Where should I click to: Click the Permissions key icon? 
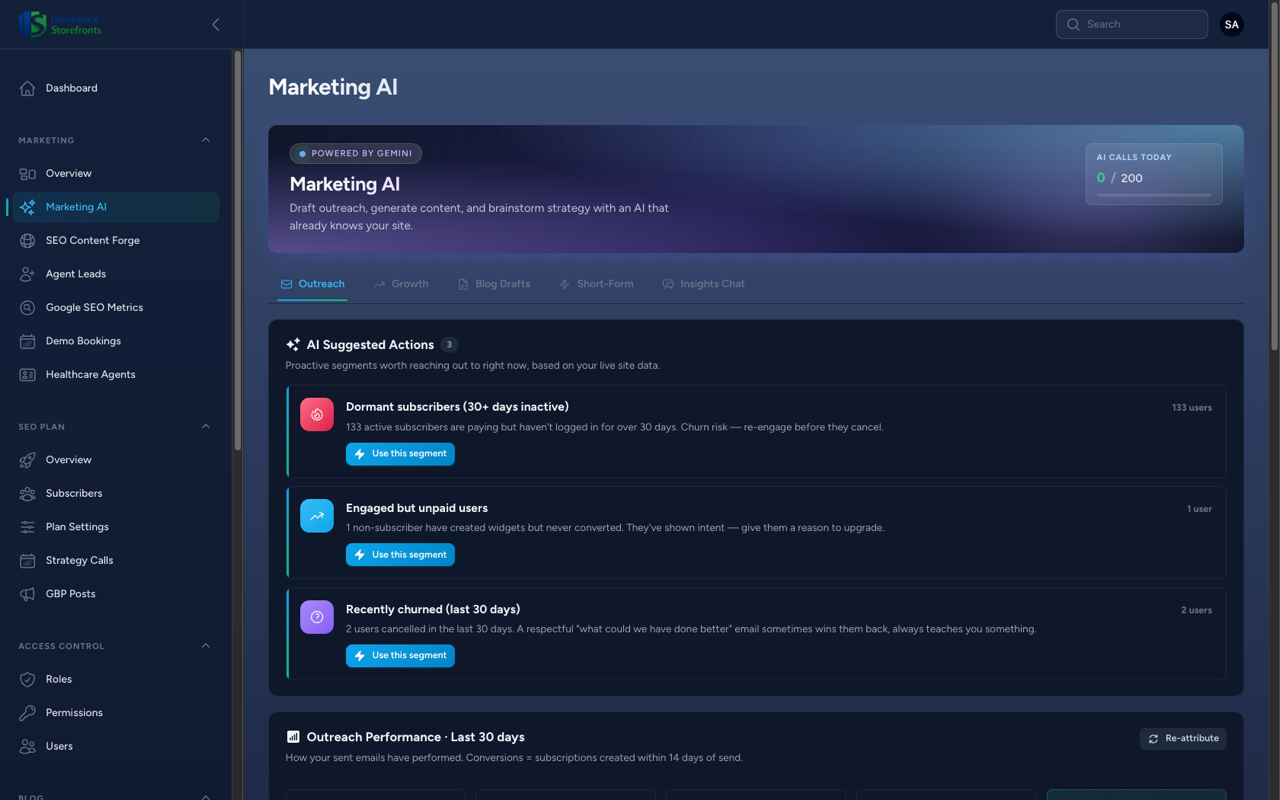(x=27, y=713)
